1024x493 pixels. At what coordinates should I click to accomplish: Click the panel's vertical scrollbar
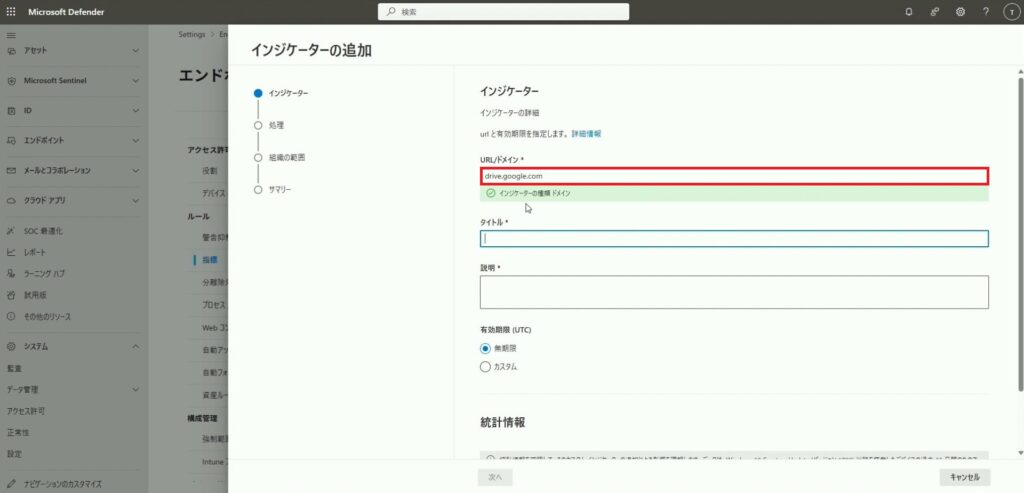[x=1019, y=230]
